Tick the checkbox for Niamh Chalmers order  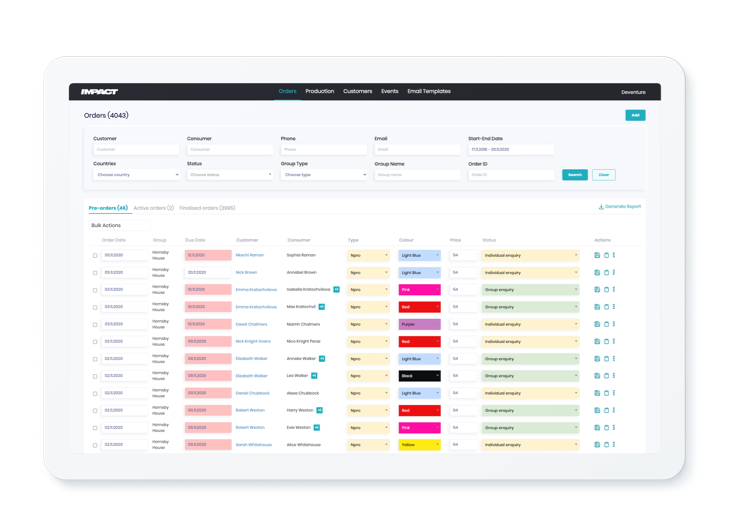click(x=95, y=325)
